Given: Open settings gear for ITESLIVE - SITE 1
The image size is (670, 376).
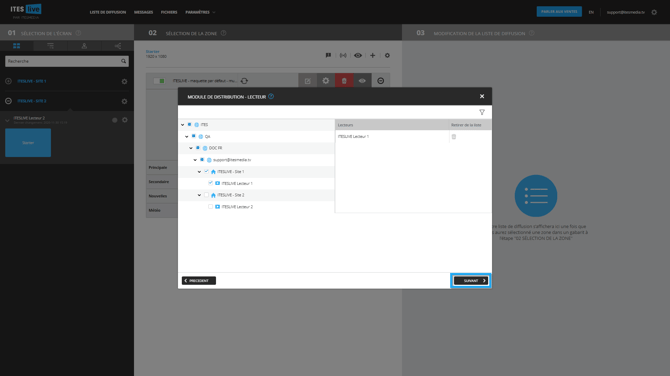Looking at the screenshot, I should (x=124, y=81).
